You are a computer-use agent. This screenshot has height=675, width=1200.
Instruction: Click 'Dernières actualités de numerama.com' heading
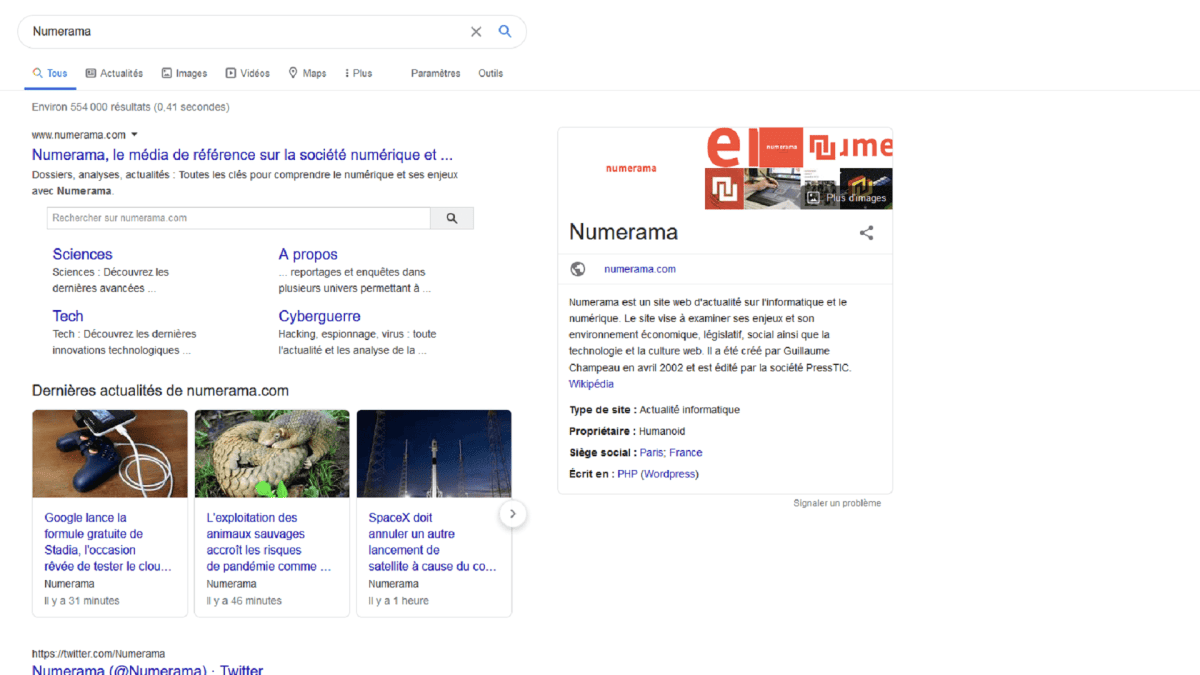click(x=160, y=390)
